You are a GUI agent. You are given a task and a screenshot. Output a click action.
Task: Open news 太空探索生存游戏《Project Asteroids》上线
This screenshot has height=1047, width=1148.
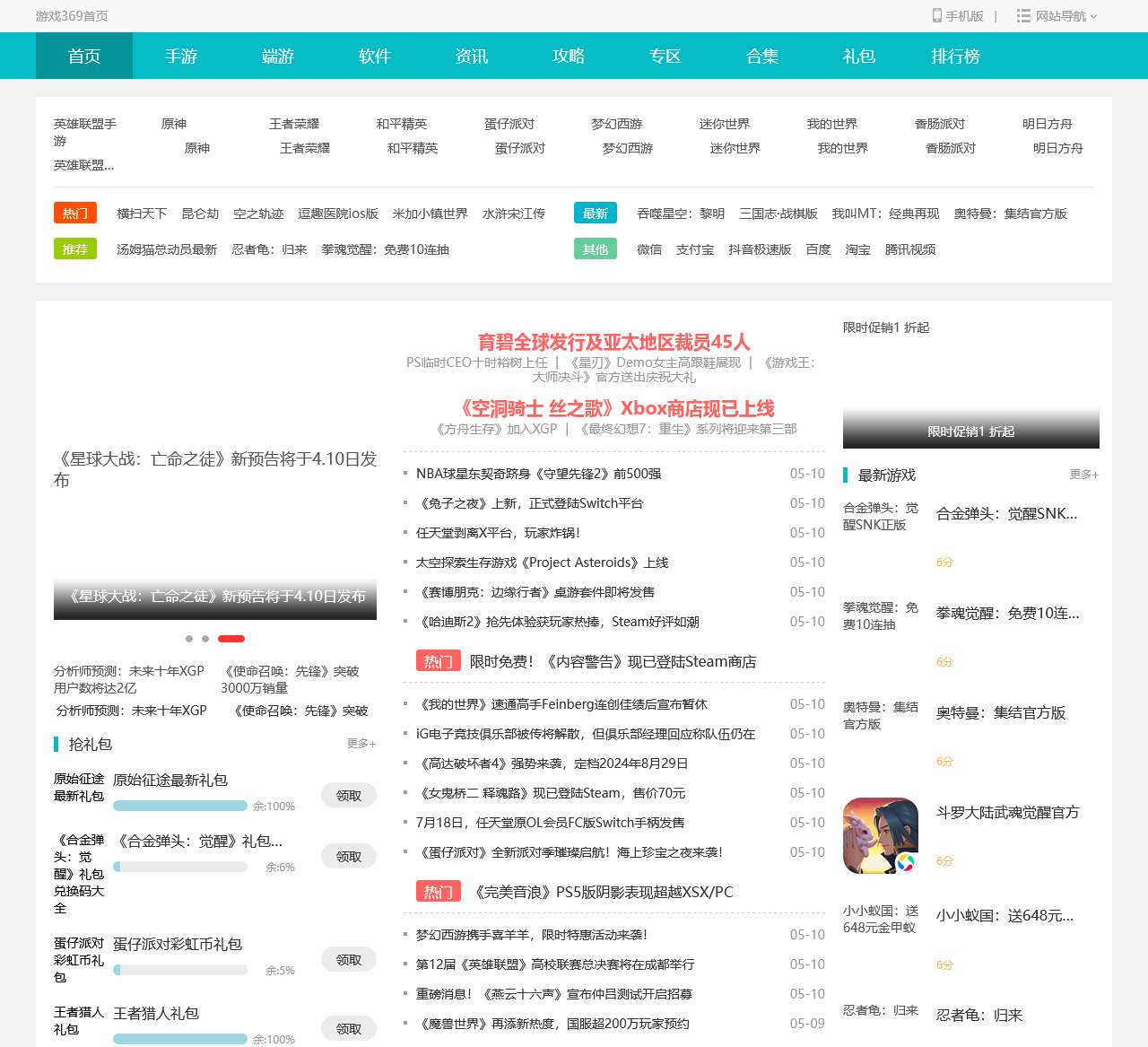click(543, 563)
